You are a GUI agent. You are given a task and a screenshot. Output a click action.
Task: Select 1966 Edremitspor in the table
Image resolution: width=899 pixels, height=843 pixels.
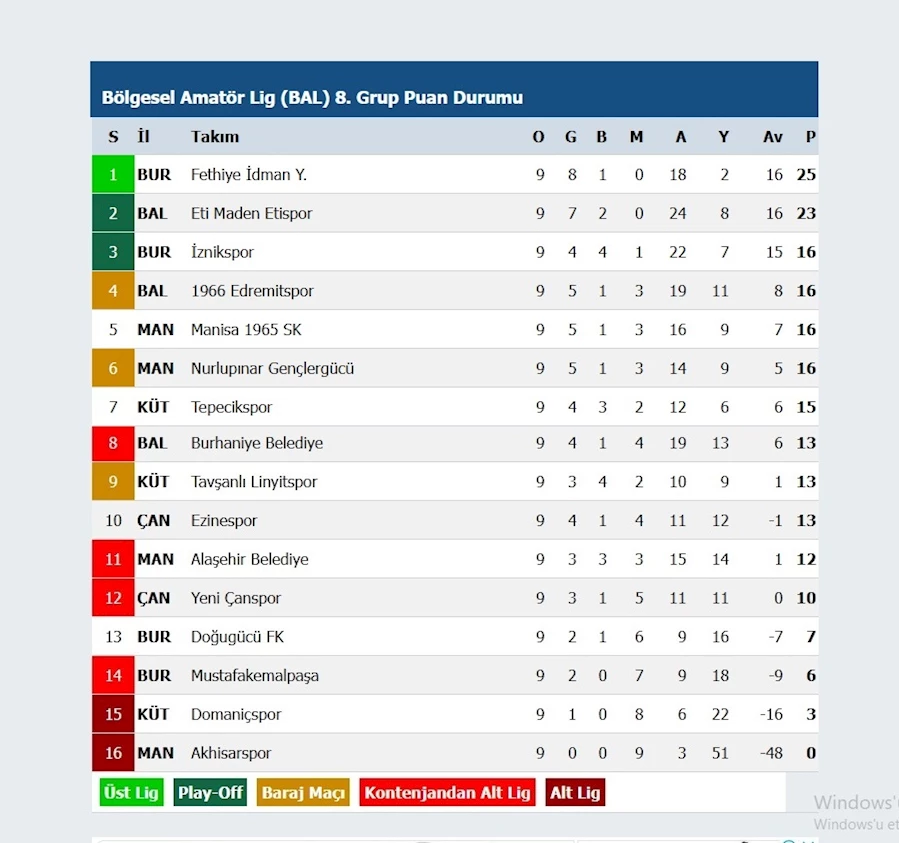[252, 291]
